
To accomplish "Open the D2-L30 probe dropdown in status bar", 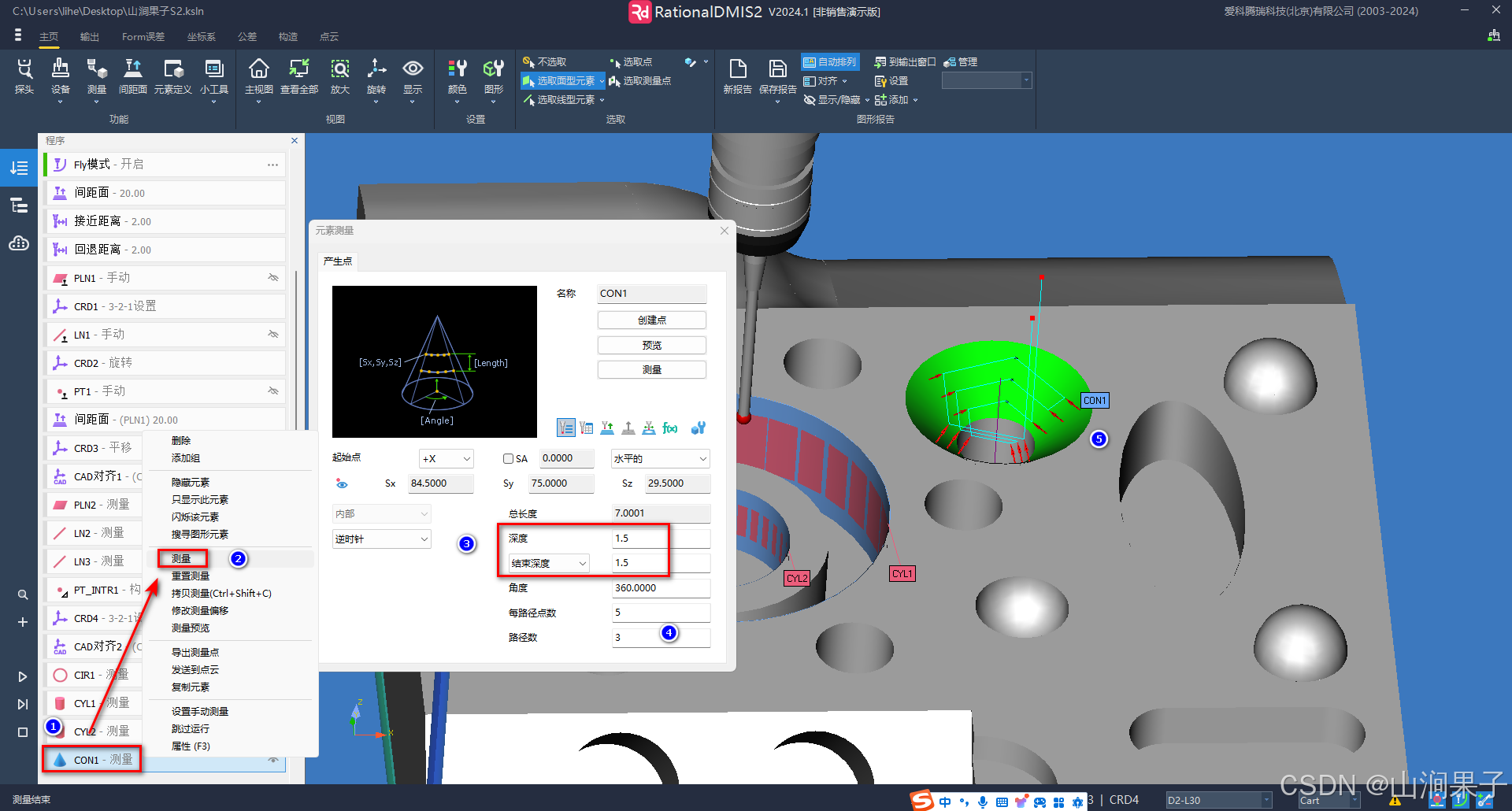I will [1218, 800].
